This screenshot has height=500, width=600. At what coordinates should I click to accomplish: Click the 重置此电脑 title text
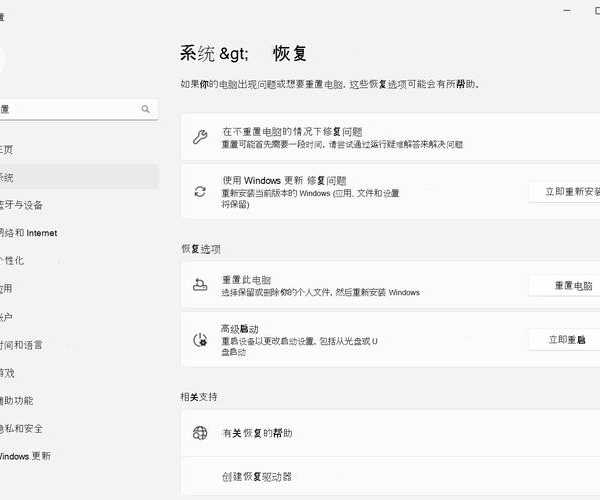click(x=246, y=280)
